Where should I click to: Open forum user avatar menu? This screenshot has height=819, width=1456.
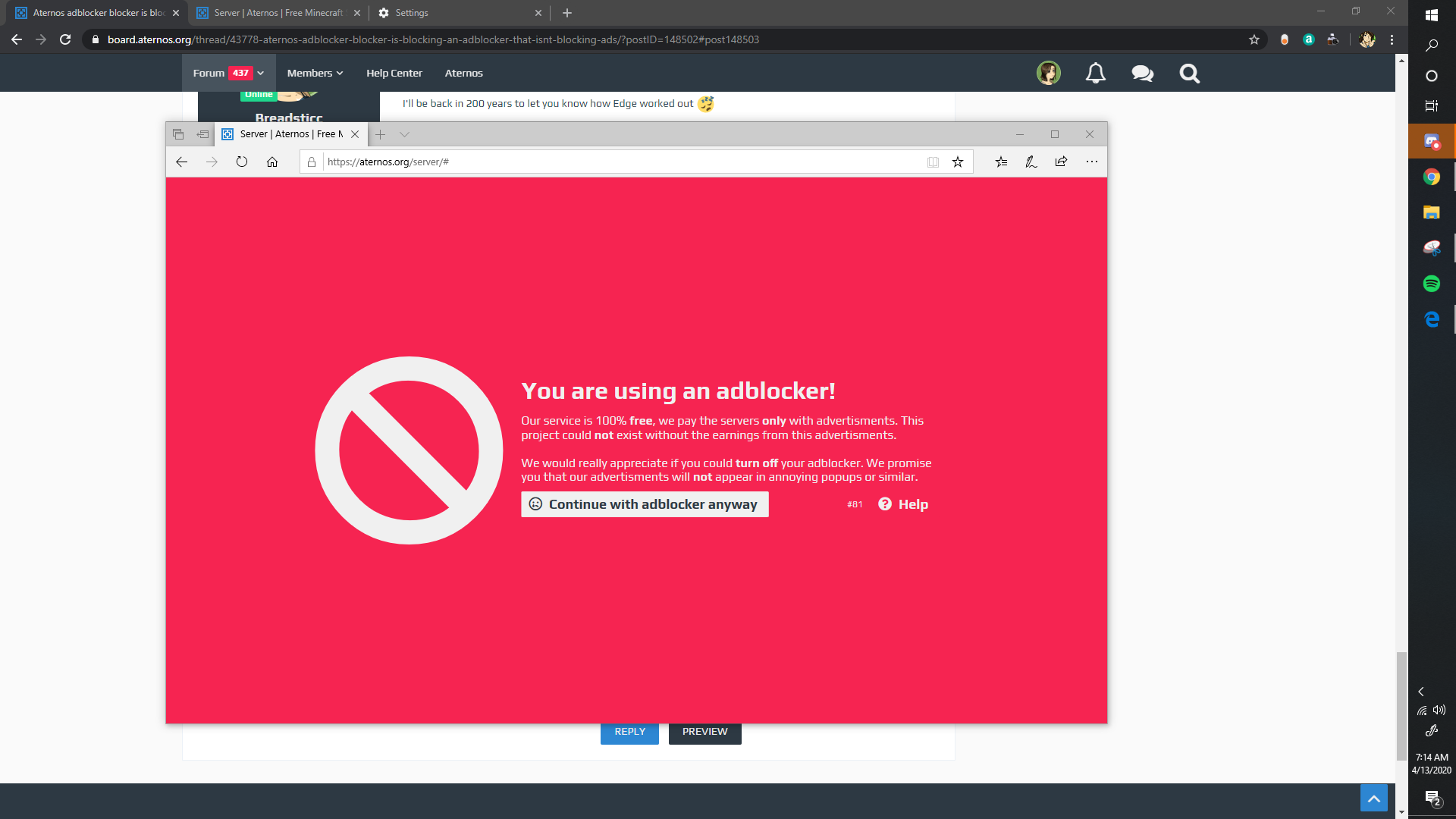click(x=1049, y=73)
